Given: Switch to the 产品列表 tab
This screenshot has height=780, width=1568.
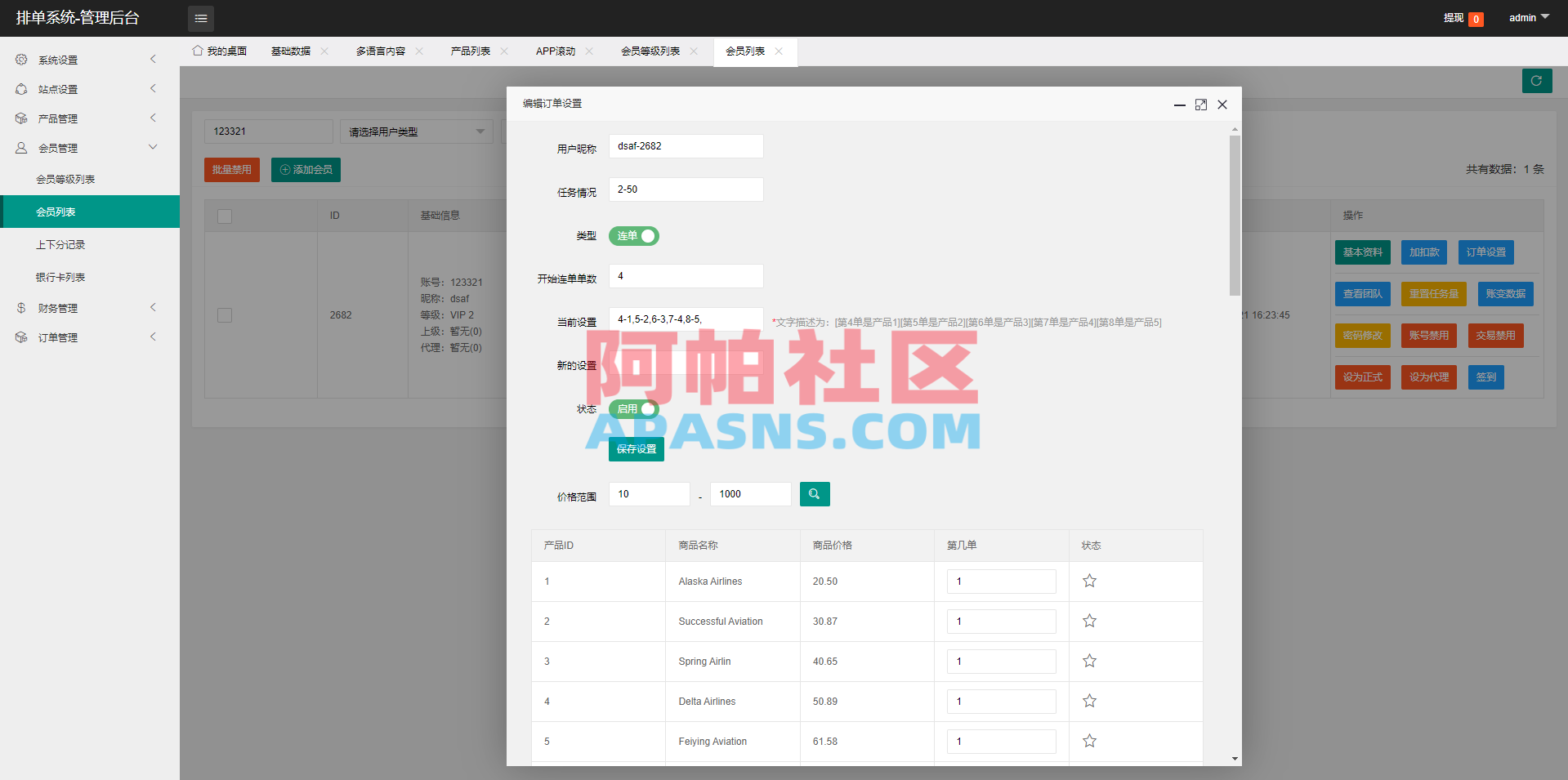Looking at the screenshot, I should pyautogui.click(x=471, y=51).
